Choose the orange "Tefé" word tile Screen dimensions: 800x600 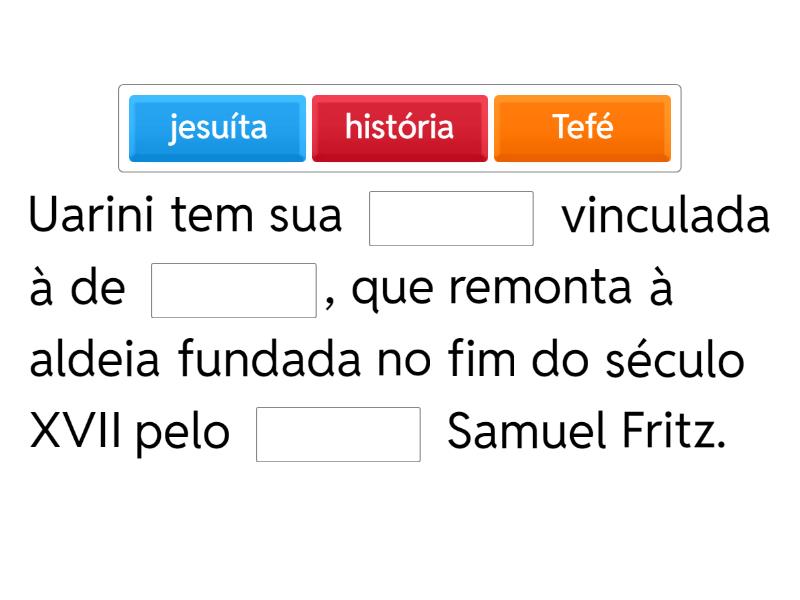point(582,128)
